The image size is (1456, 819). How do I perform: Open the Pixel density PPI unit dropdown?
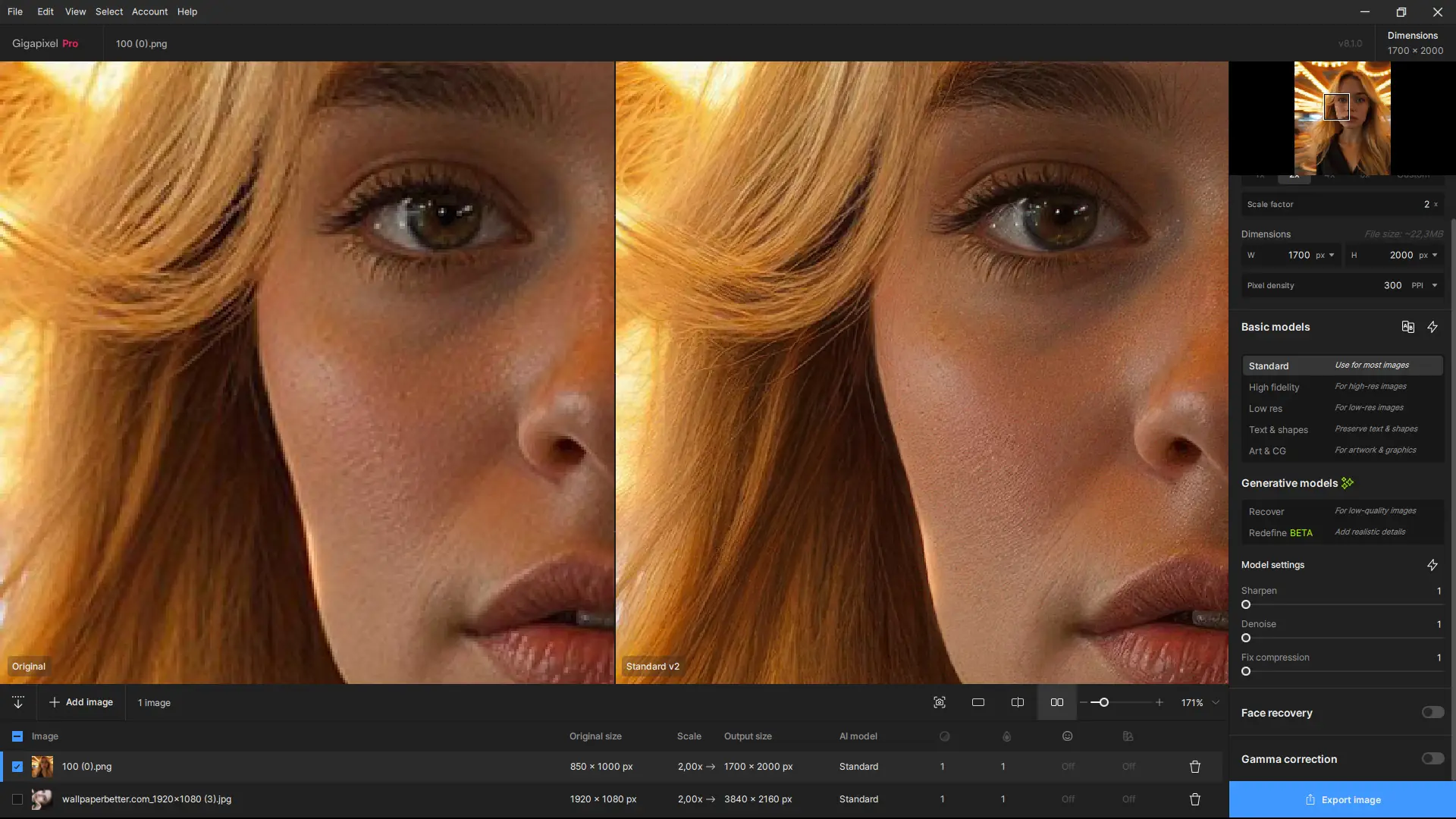tap(1425, 285)
